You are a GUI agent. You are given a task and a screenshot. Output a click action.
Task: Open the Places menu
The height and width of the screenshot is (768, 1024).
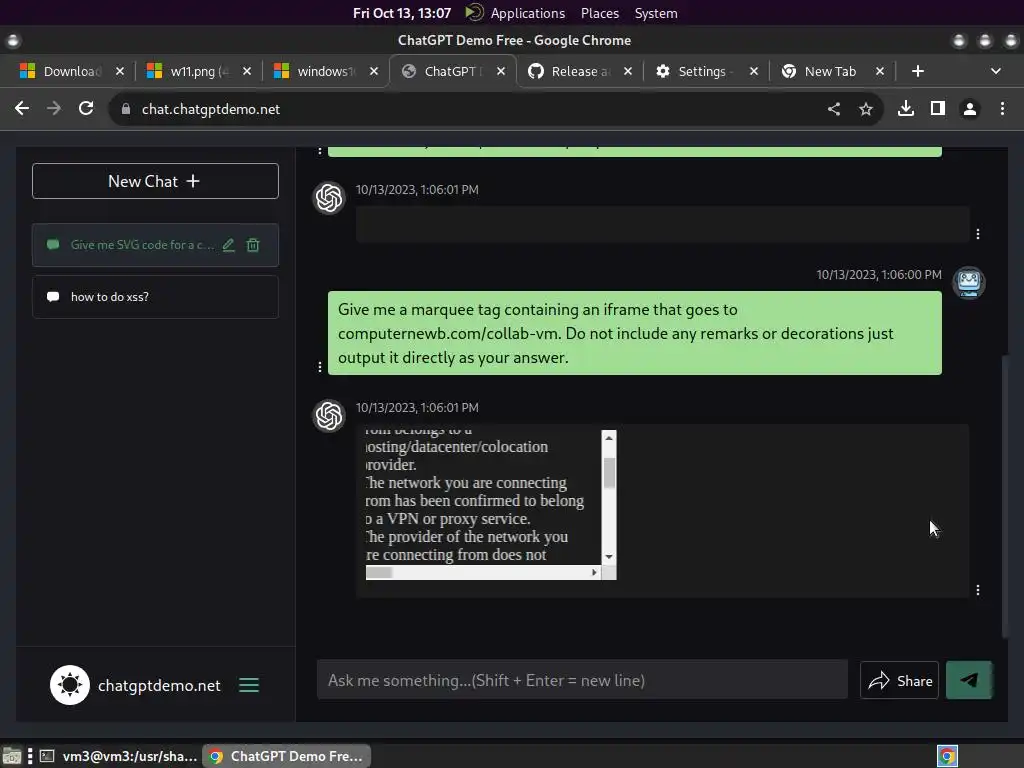point(600,13)
